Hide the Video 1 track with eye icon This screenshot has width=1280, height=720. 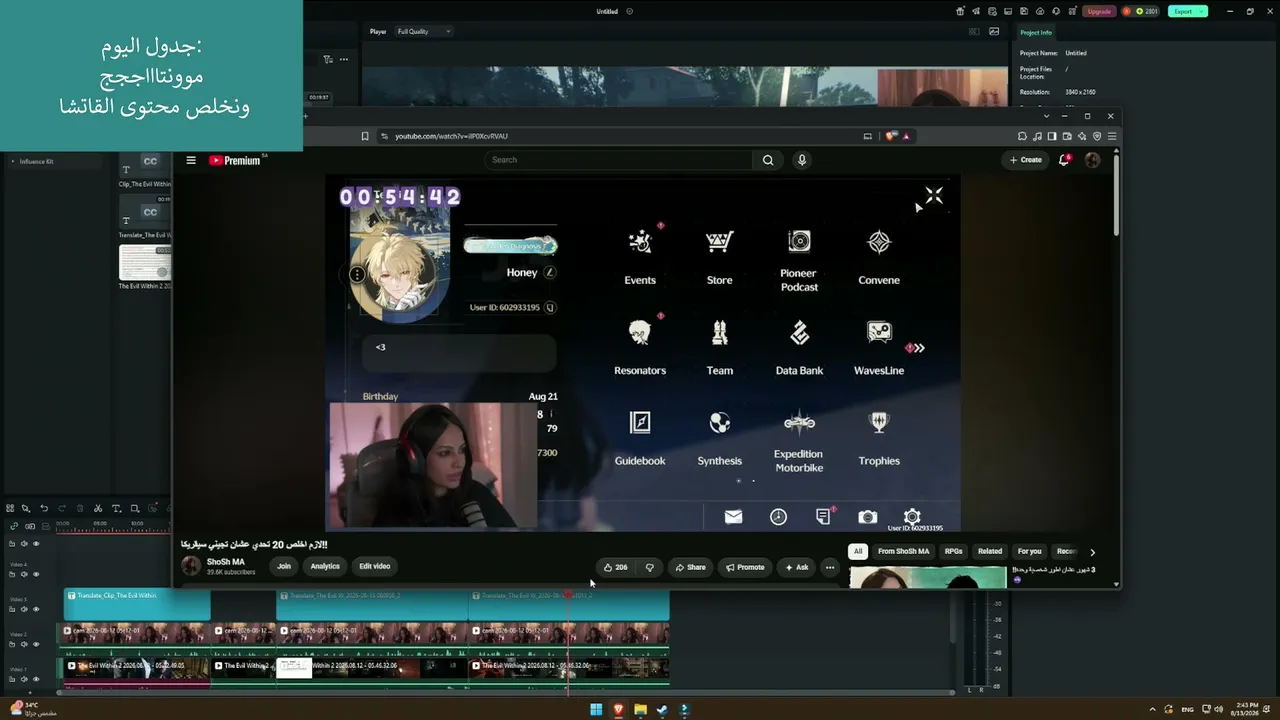point(36,679)
